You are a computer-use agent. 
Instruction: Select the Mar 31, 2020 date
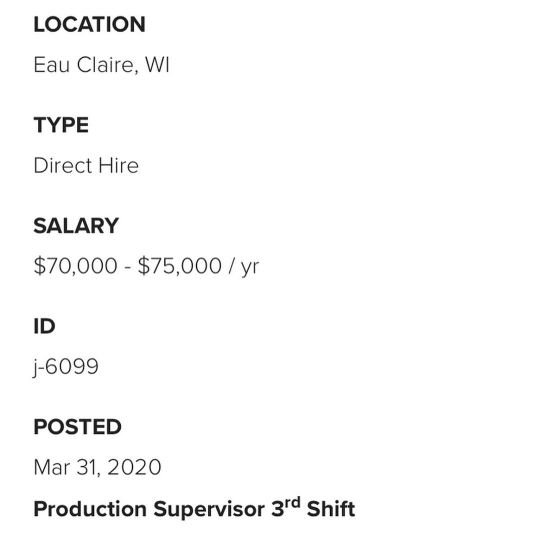tap(97, 467)
